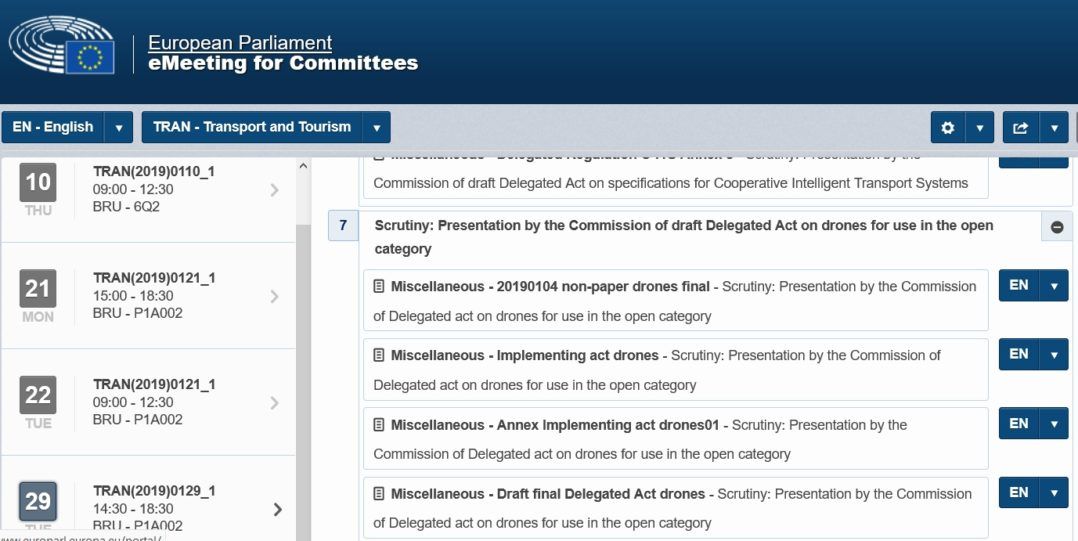This screenshot has width=1078, height=541.
Task: Click the document icon beside Draft final Delegated Act
Action: tap(379, 494)
